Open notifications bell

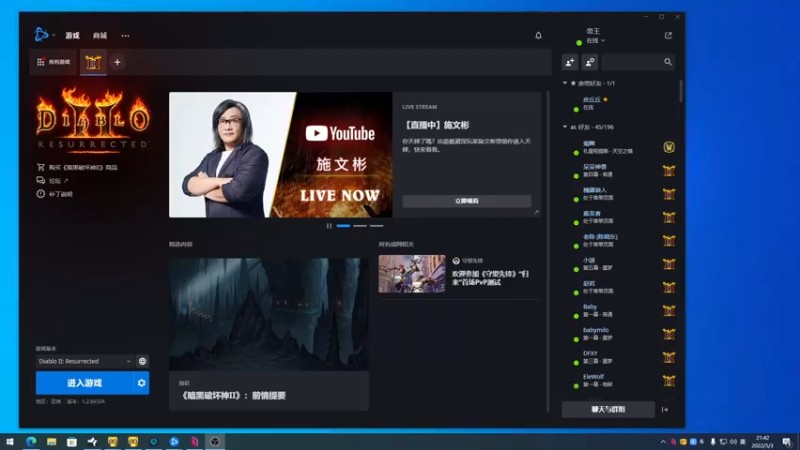(x=538, y=36)
